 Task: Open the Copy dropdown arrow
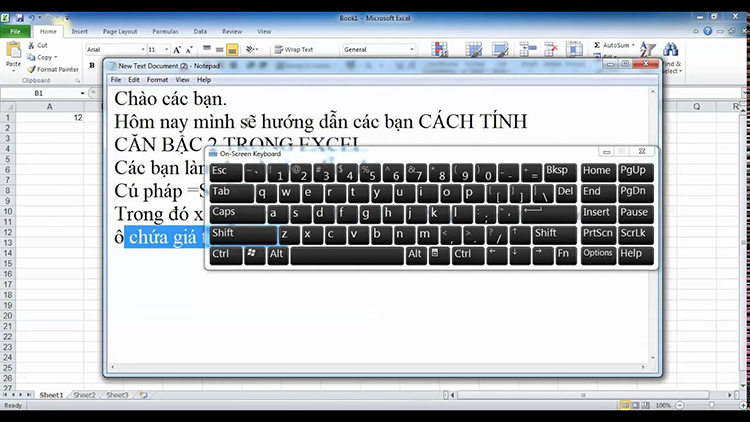tap(56, 57)
